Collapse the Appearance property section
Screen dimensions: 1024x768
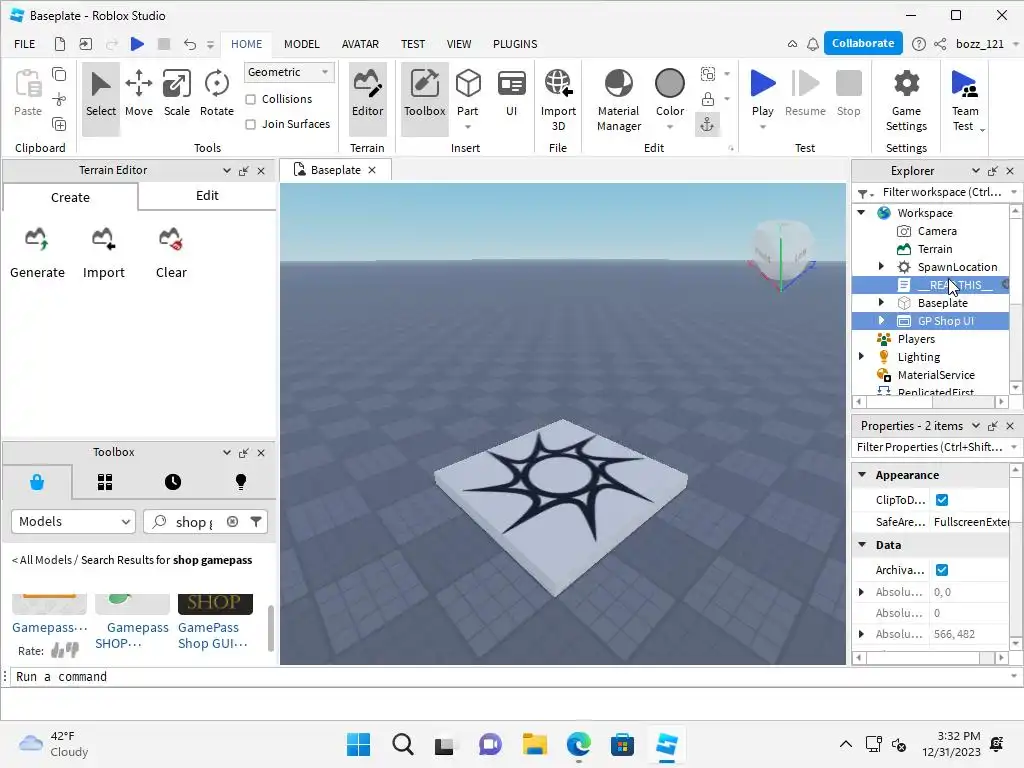point(862,475)
